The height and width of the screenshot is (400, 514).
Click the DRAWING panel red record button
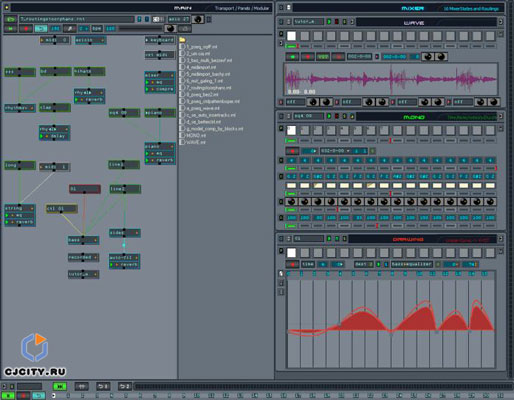coord(292,264)
